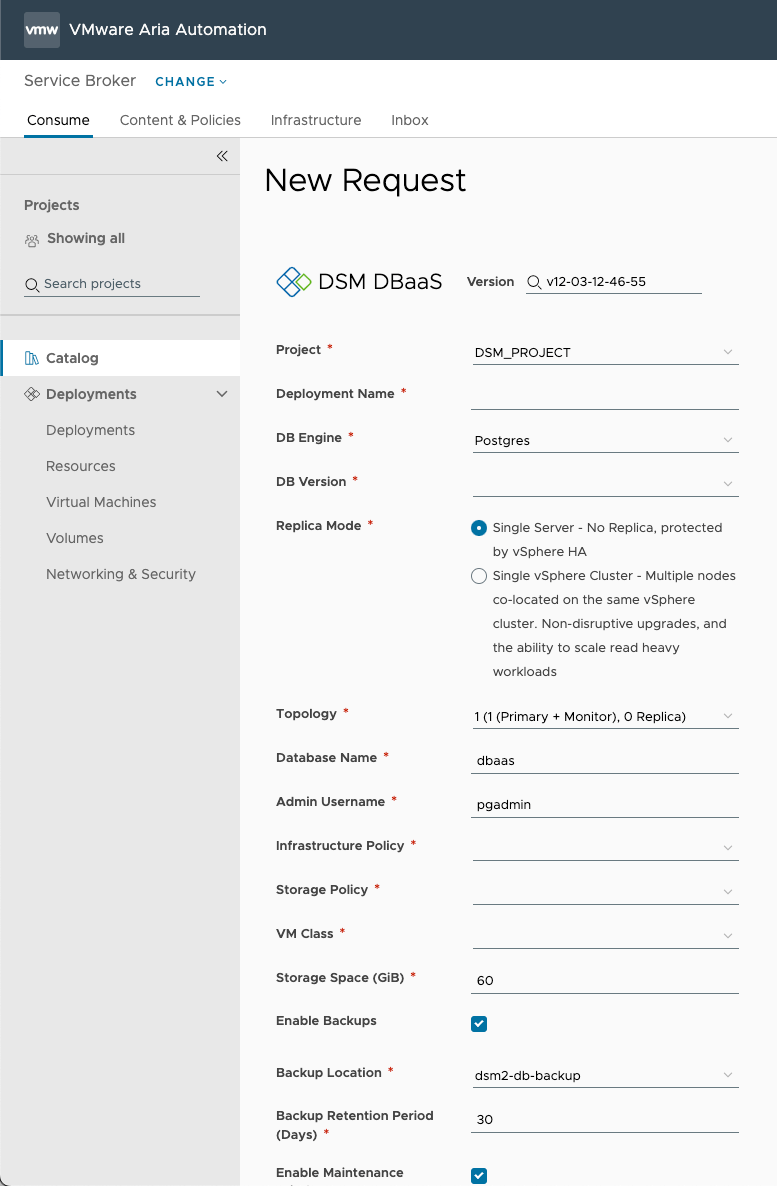This screenshot has width=777, height=1186.
Task: Click the search projects magnifier icon
Action: [x=32, y=284]
